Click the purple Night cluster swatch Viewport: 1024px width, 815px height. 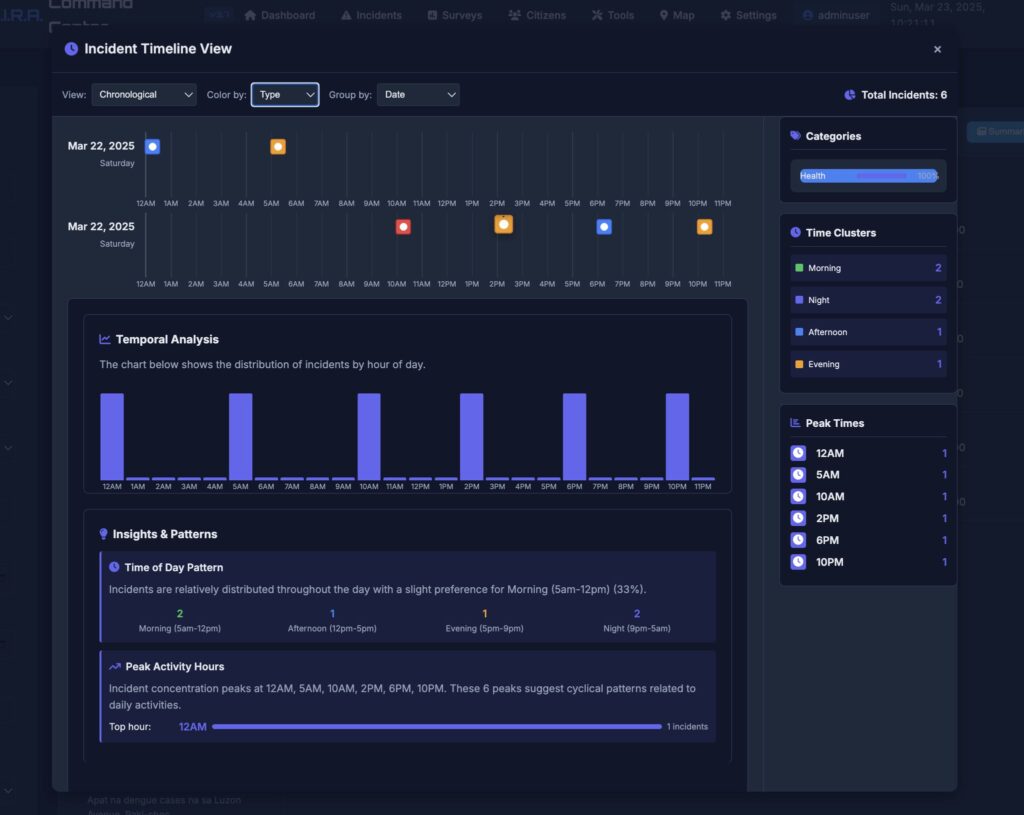(799, 300)
